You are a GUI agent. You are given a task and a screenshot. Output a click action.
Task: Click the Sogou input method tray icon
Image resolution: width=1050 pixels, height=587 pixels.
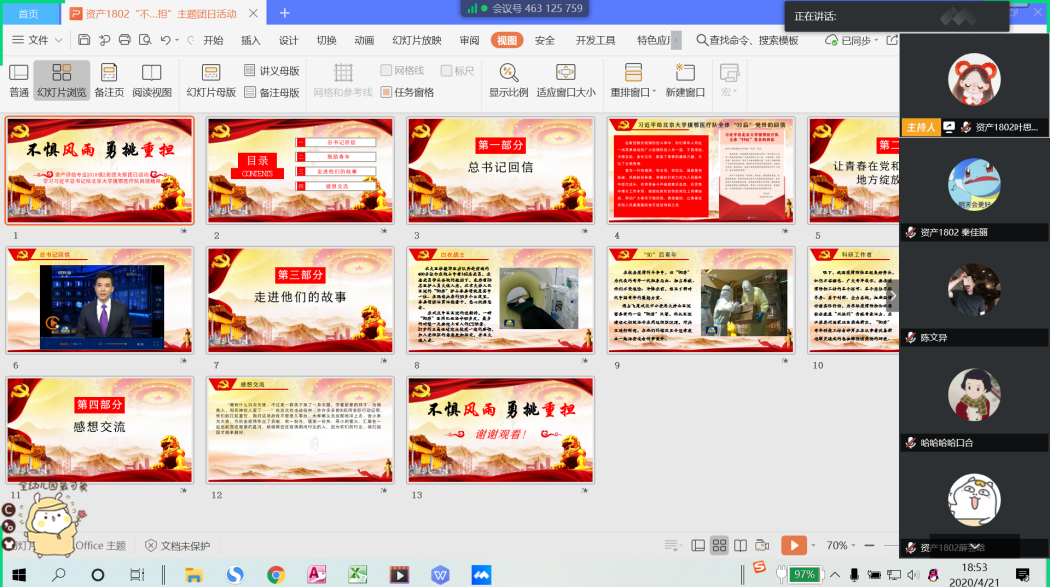point(759,568)
